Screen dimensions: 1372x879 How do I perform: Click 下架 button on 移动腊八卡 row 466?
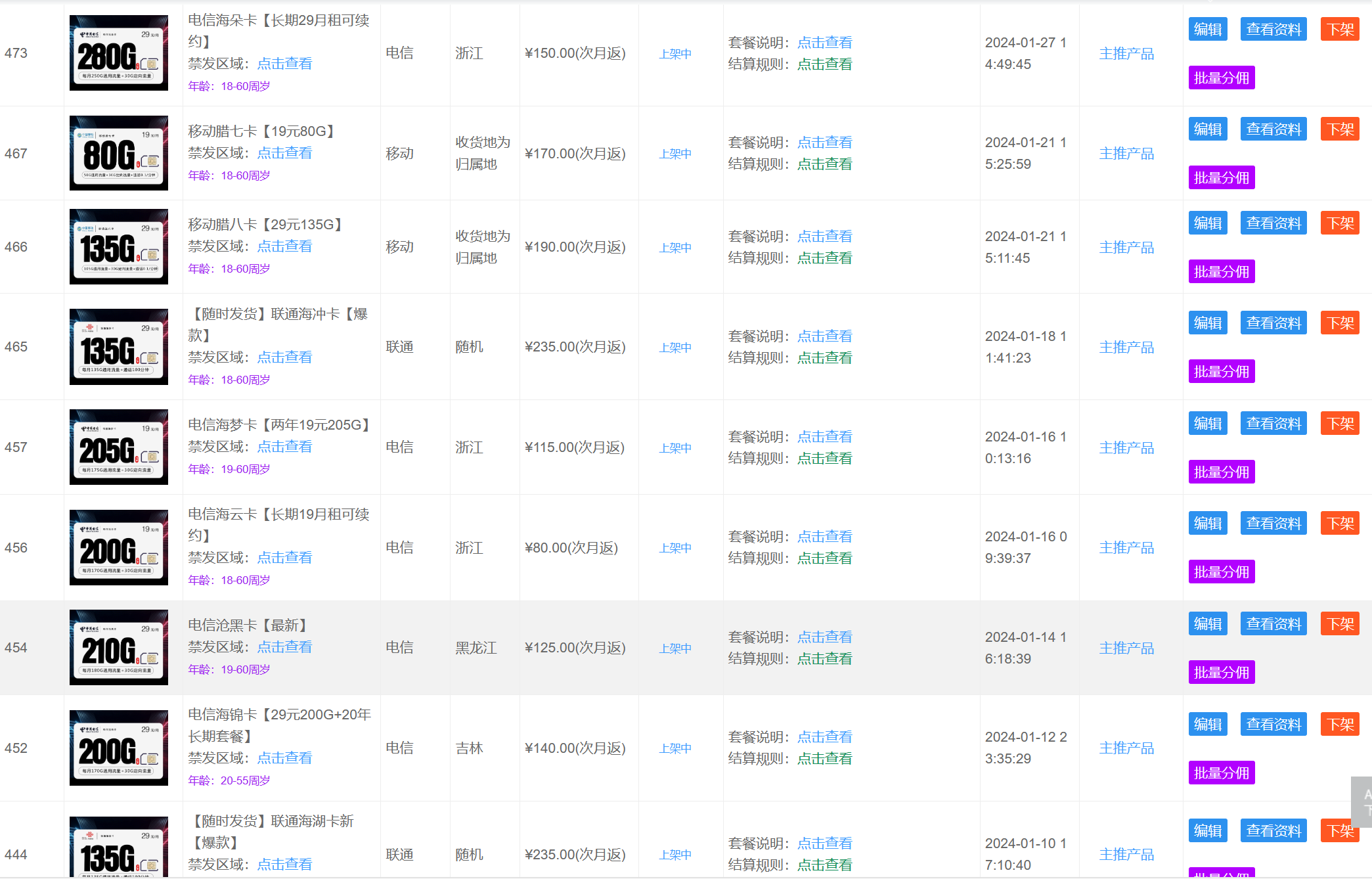pyautogui.click(x=1340, y=223)
